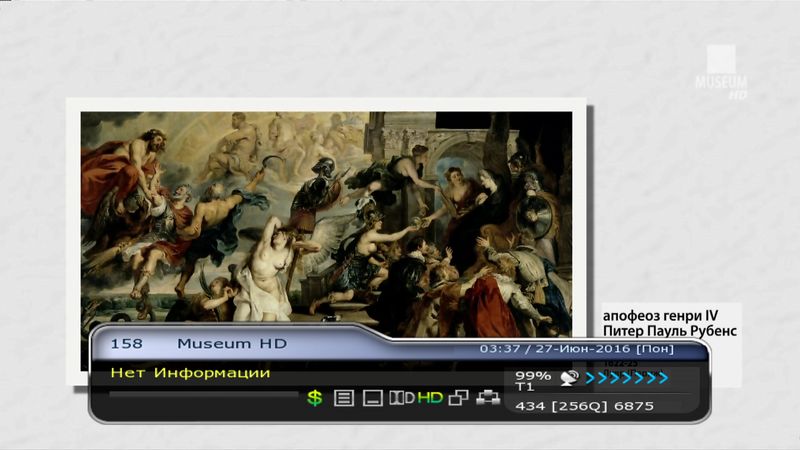Select the program progress bar
The height and width of the screenshot is (450, 800).
click(203, 396)
